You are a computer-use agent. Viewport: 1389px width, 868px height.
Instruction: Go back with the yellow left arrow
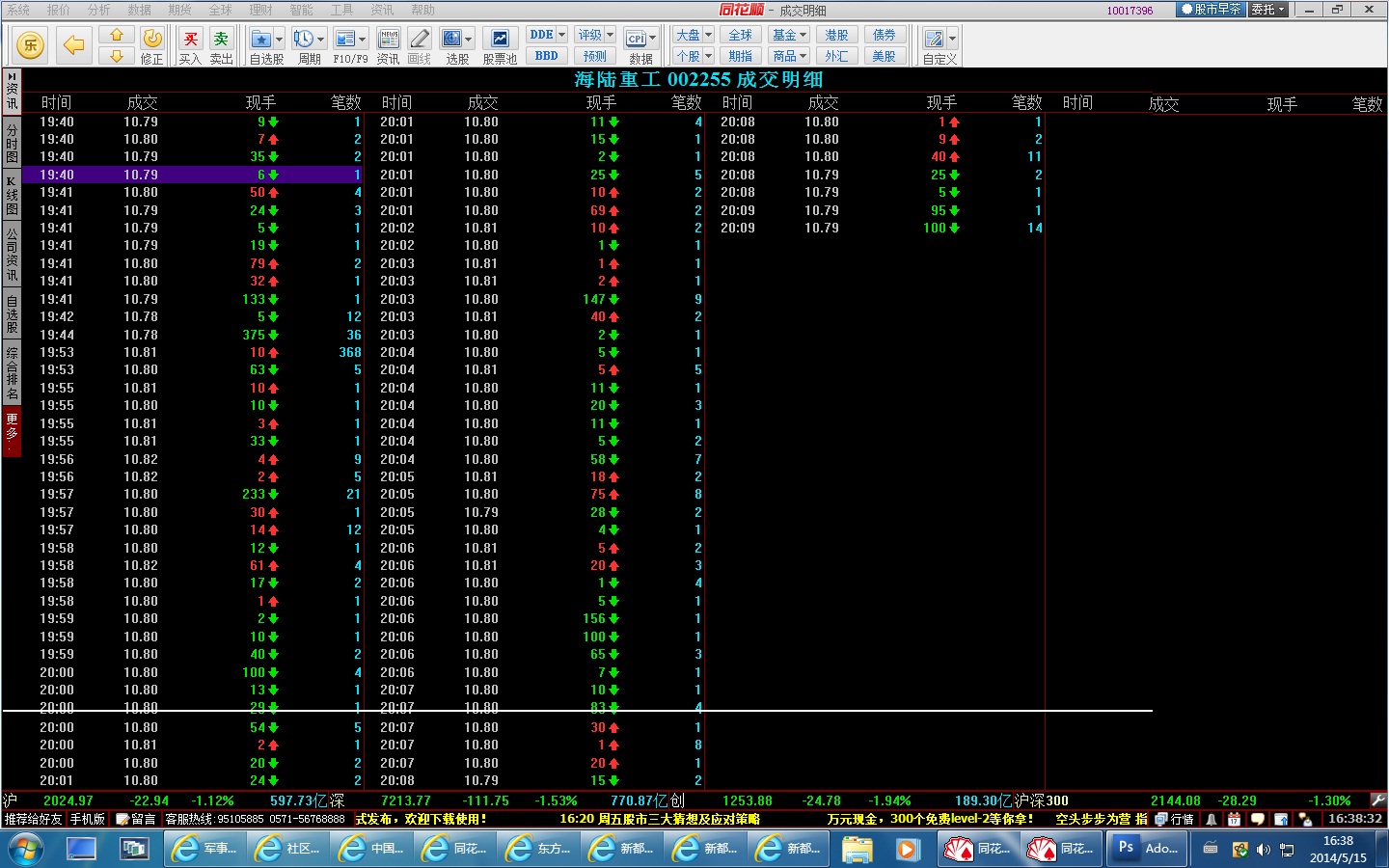click(73, 44)
